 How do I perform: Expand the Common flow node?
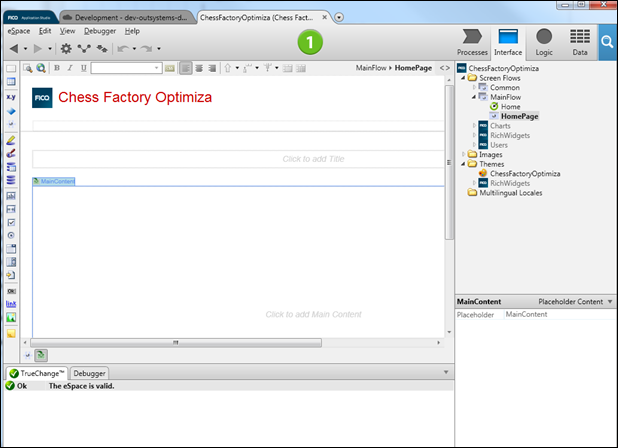(474, 87)
